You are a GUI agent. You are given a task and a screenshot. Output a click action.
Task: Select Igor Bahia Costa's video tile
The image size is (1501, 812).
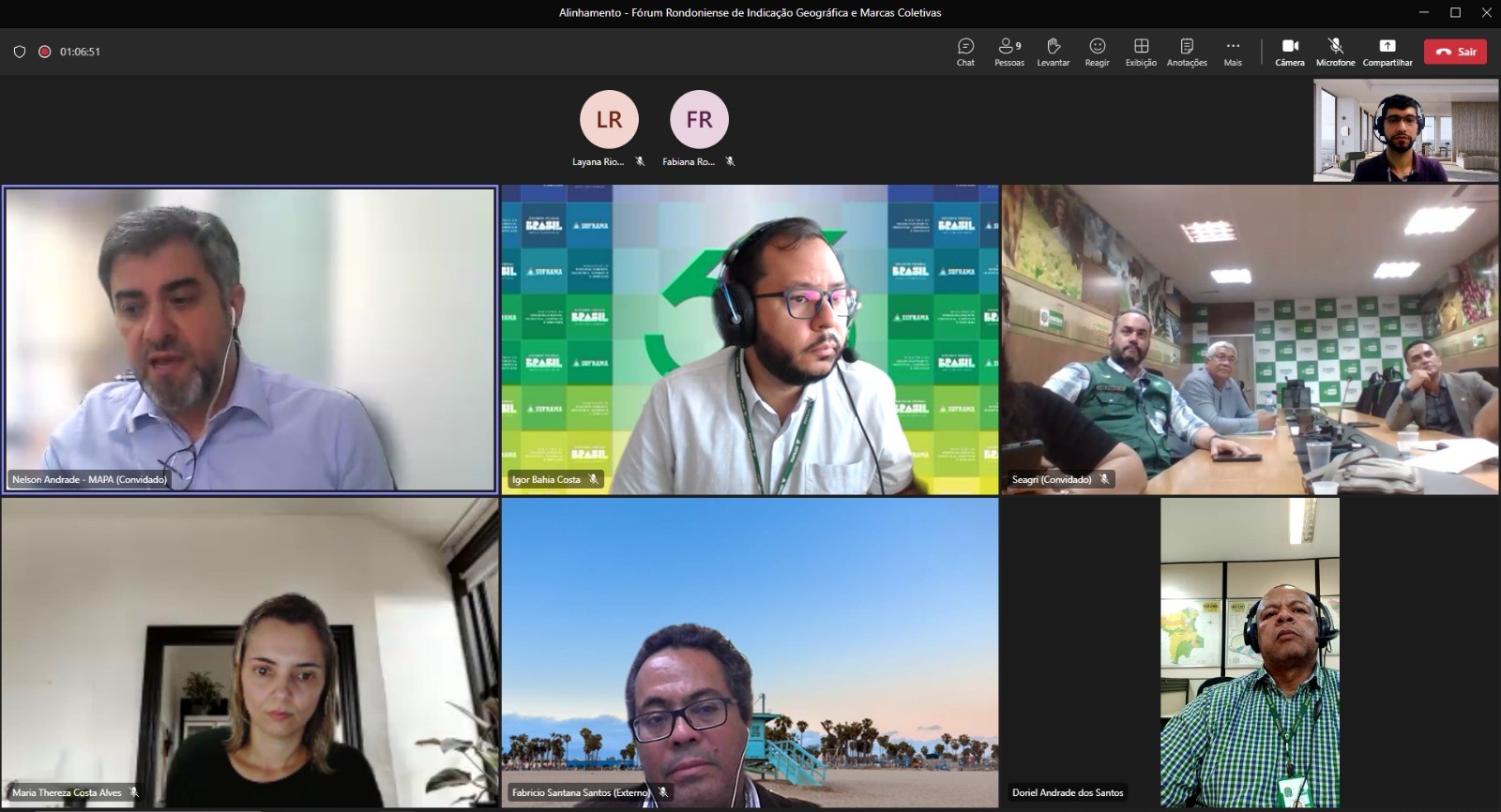(750, 338)
